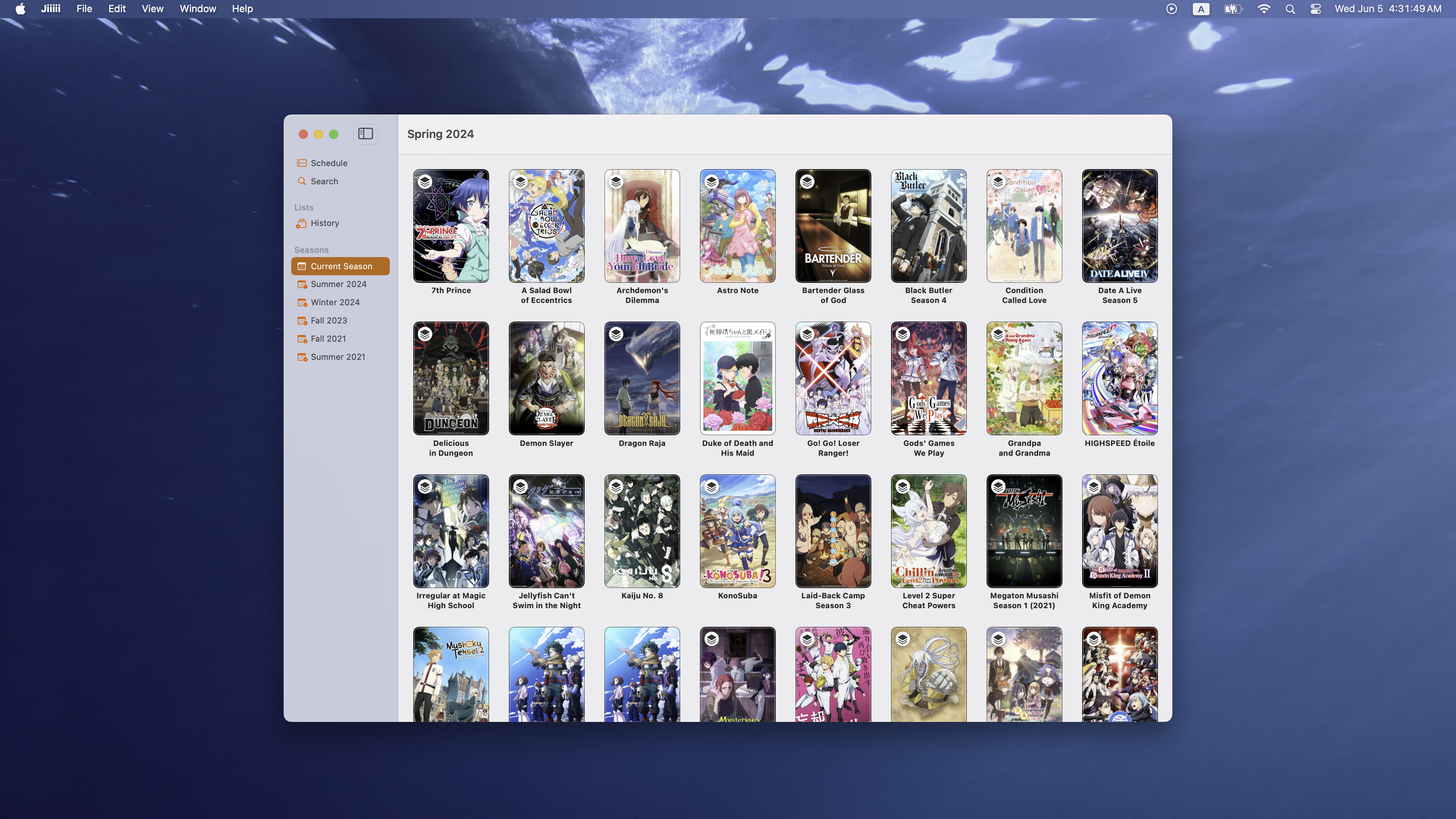
Task: Toggle the sidebar panel button
Action: click(x=365, y=134)
